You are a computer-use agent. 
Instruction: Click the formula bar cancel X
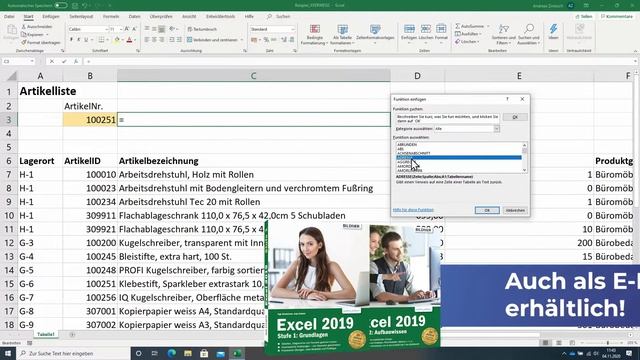52,61
